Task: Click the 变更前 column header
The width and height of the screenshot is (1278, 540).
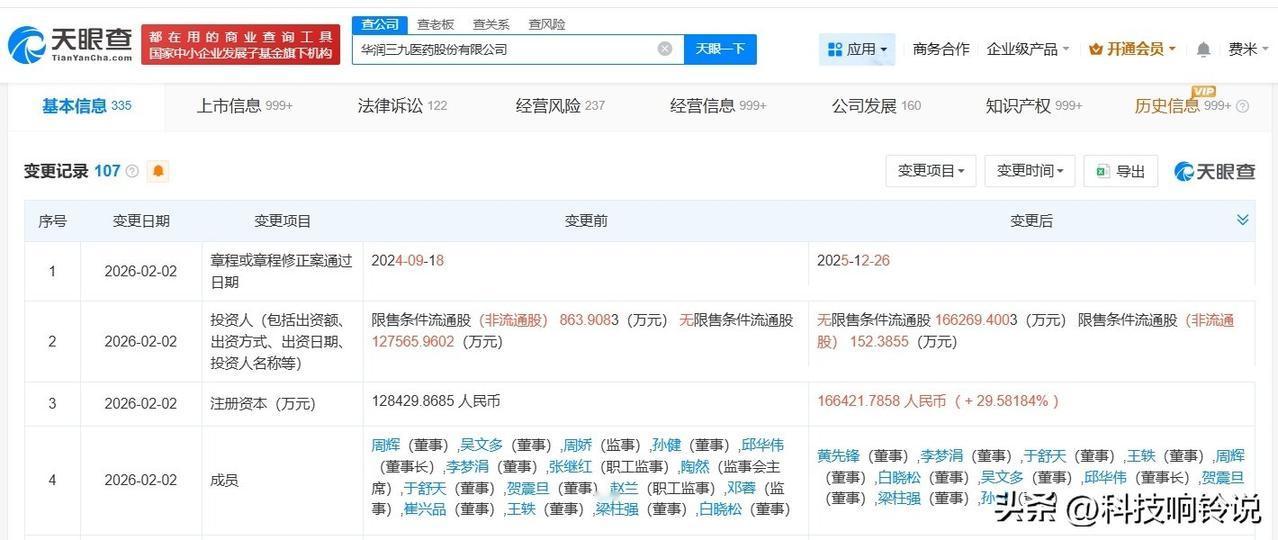Action: (x=586, y=221)
